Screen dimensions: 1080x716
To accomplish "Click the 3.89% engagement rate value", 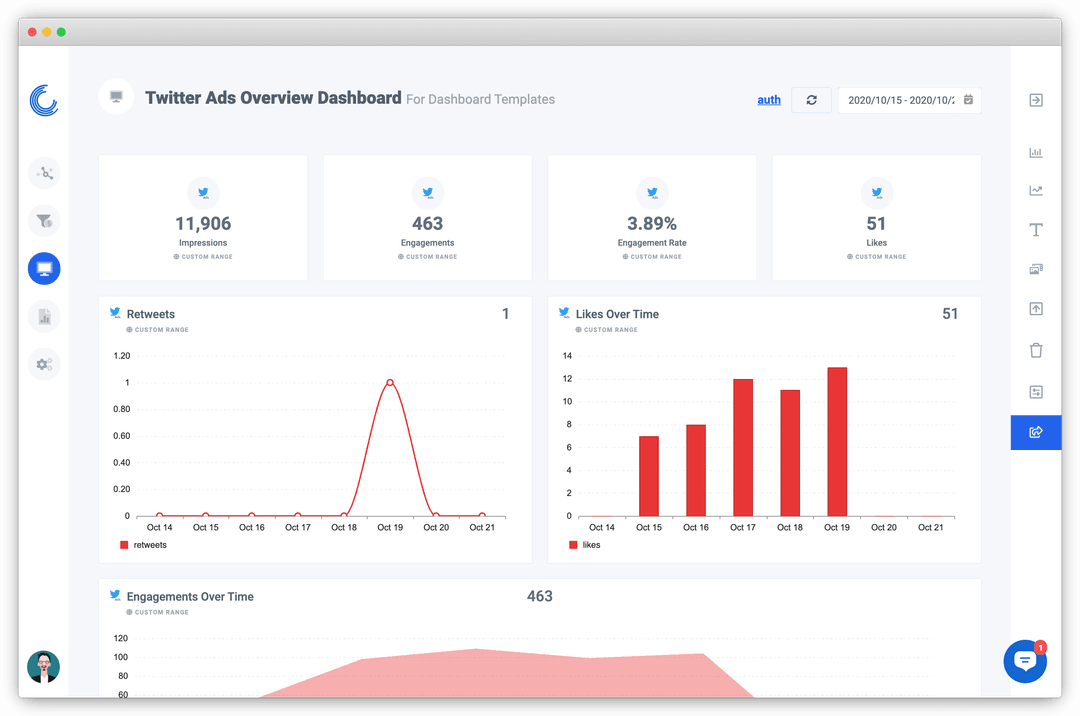I will pos(652,224).
